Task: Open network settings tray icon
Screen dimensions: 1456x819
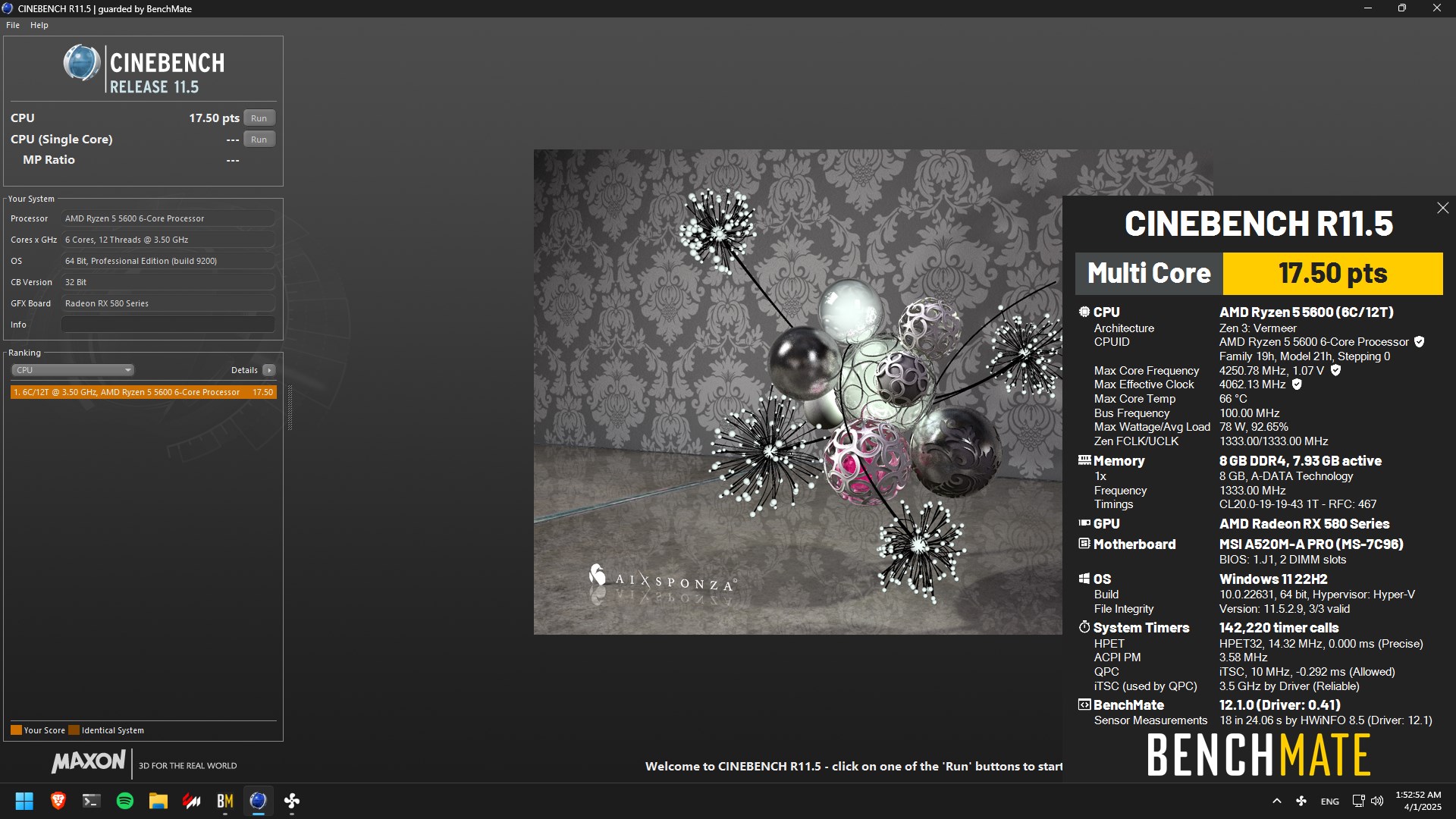Action: point(1357,801)
